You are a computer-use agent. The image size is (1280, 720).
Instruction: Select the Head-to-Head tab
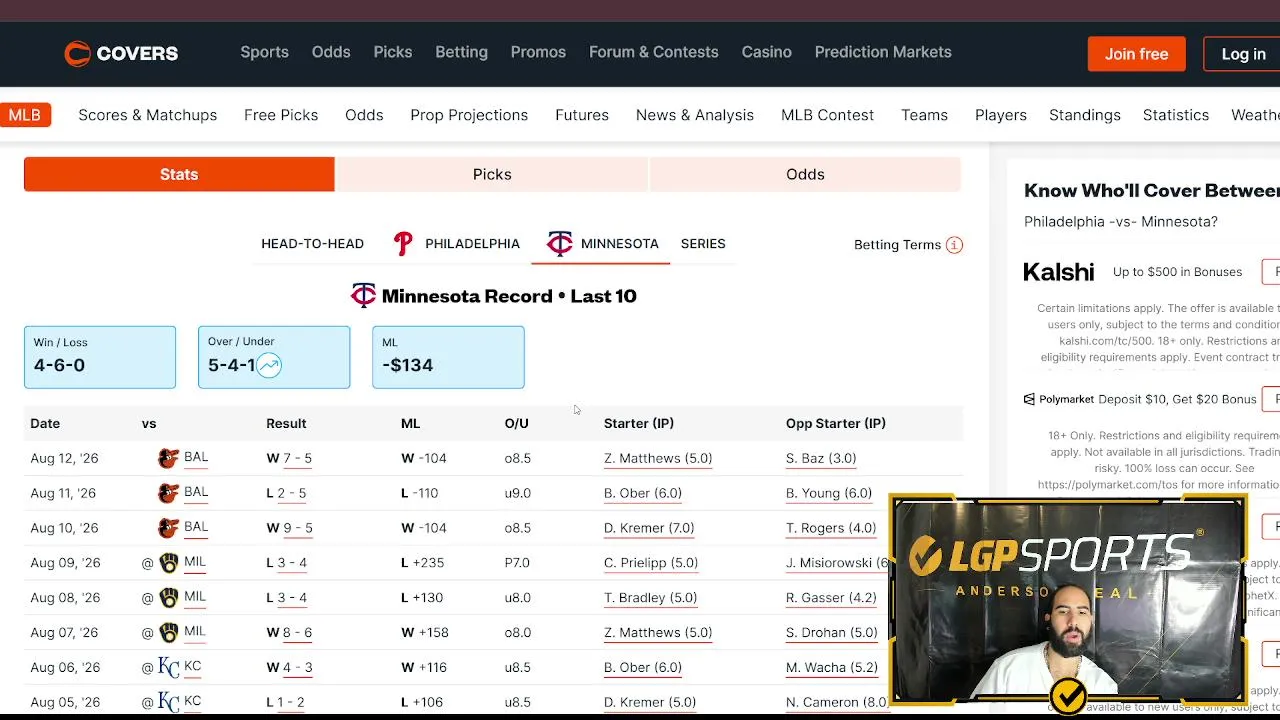[312, 244]
